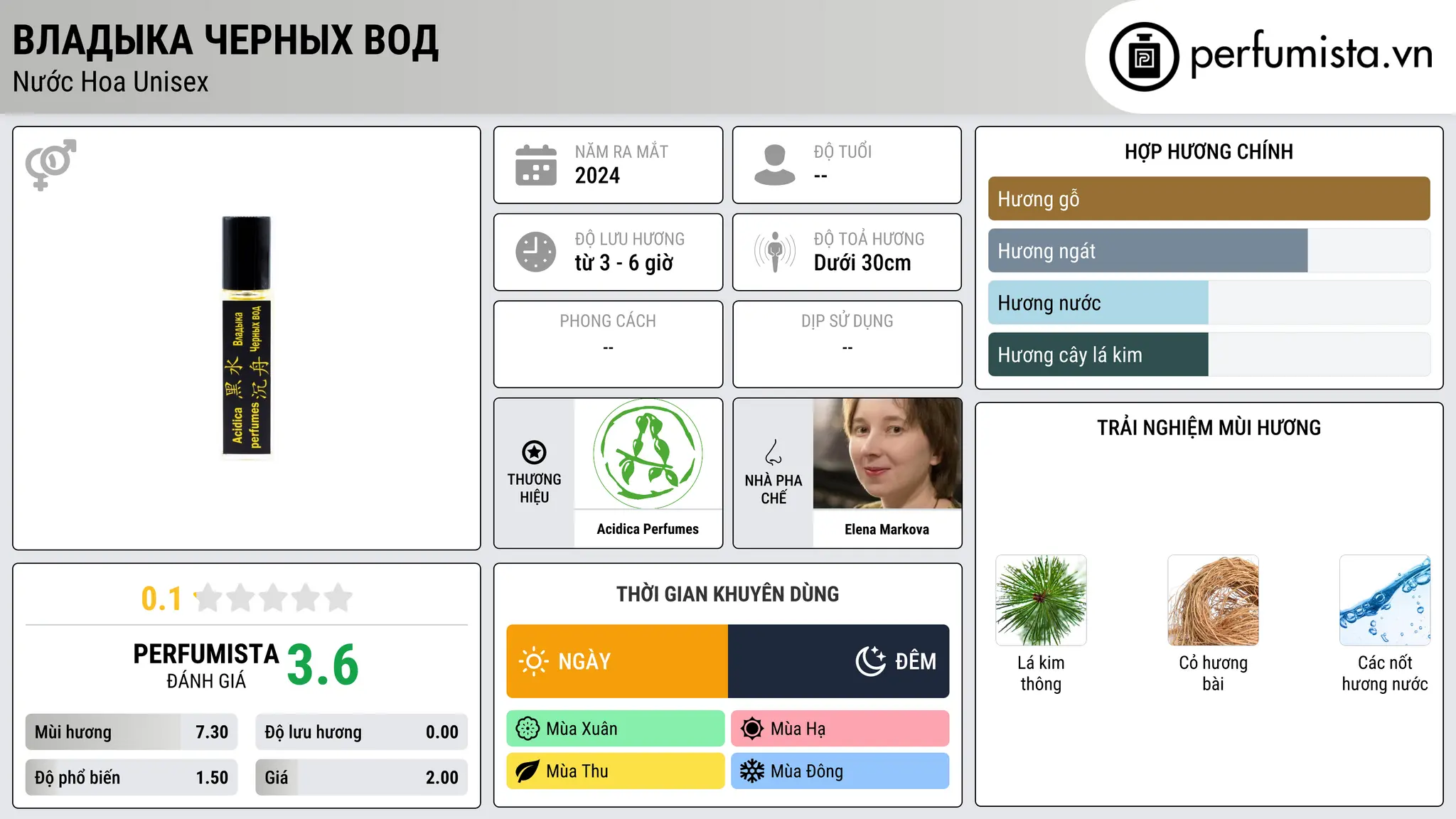Click the longevity value từ 3 - 6 giờ
This screenshot has width=1456, height=819.
click(x=624, y=263)
